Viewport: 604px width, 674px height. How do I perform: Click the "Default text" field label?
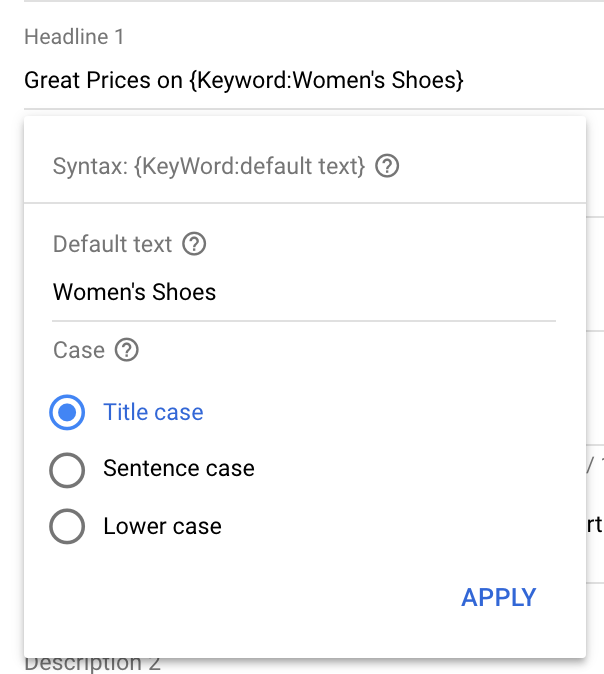click(x=113, y=244)
